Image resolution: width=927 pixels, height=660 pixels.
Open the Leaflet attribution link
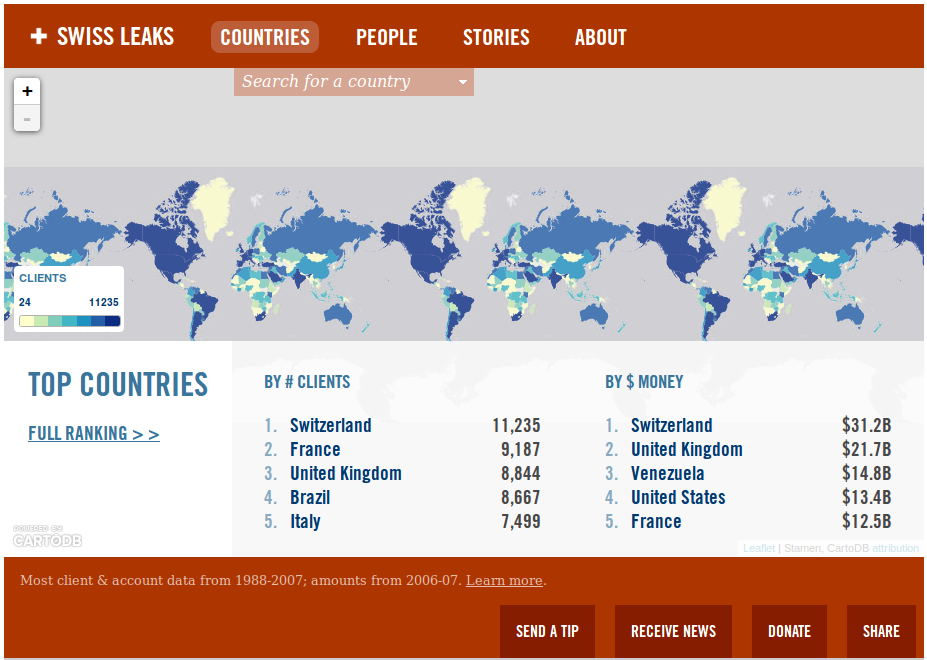759,548
